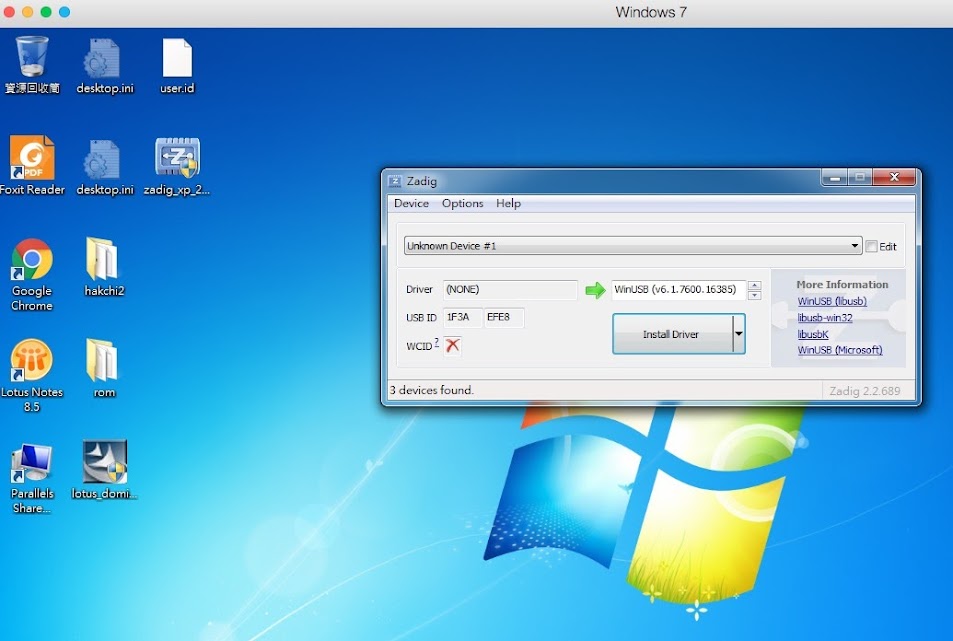Click the '3 devices found.' status text

432,390
